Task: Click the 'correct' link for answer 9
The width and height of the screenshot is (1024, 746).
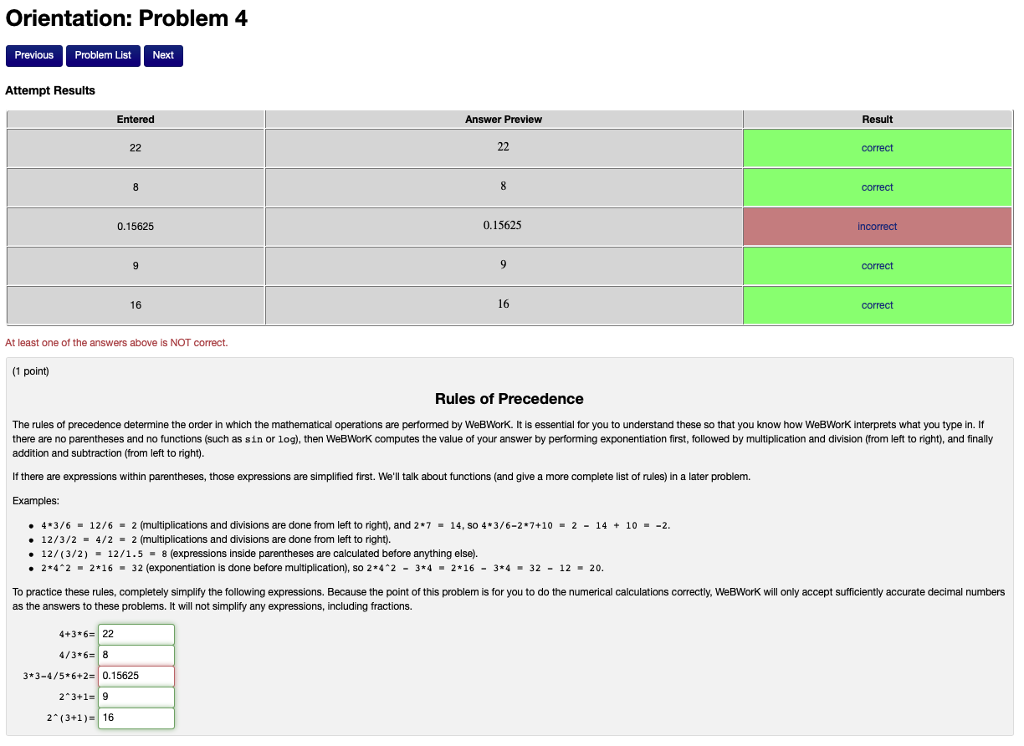Action: [x=877, y=265]
